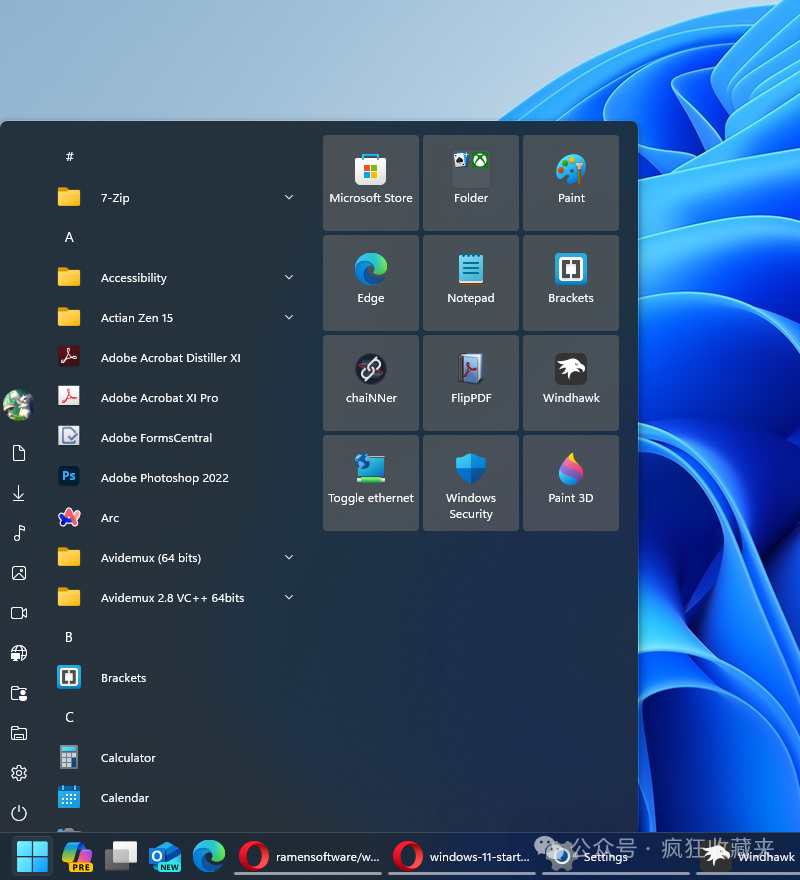This screenshot has height=880, width=800.
Task: Open chaiNNer from the pinned tiles
Action: [x=370, y=383]
